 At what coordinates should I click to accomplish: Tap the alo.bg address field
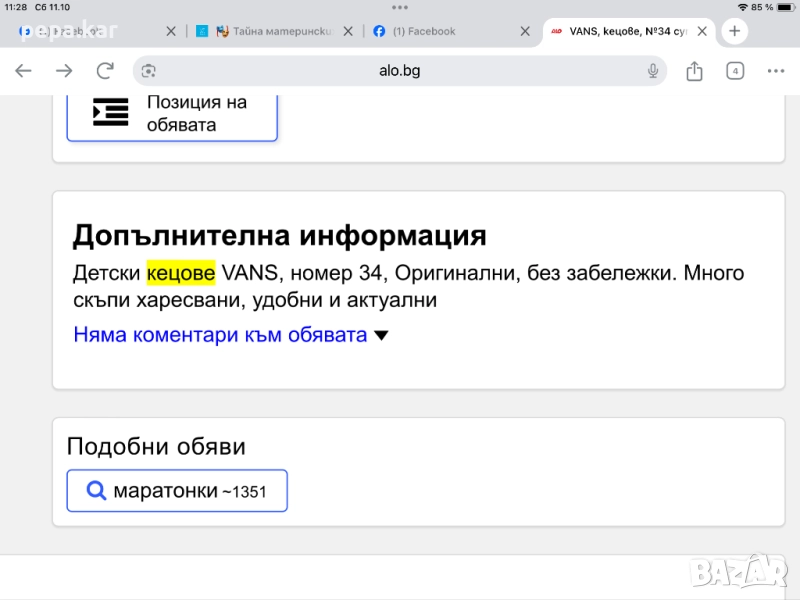click(400, 71)
